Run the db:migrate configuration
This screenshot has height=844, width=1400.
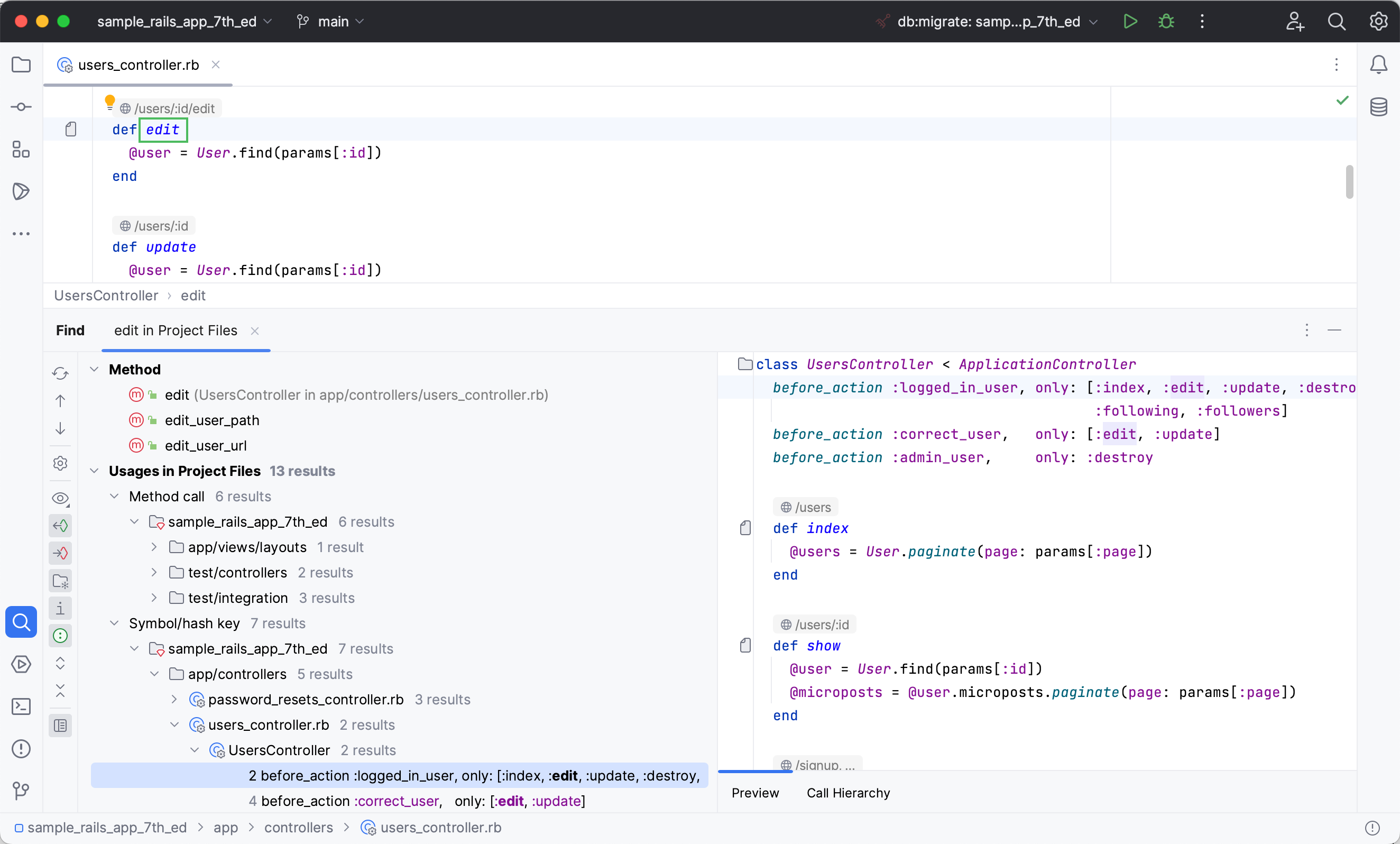1129,22
